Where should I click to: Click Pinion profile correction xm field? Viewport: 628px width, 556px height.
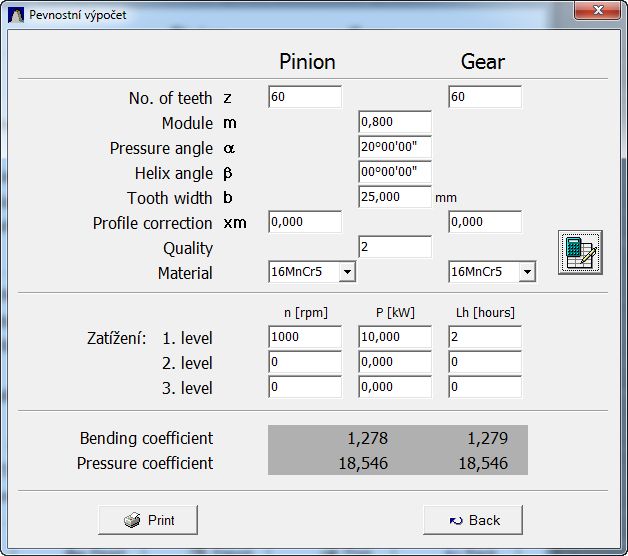tap(305, 222)
